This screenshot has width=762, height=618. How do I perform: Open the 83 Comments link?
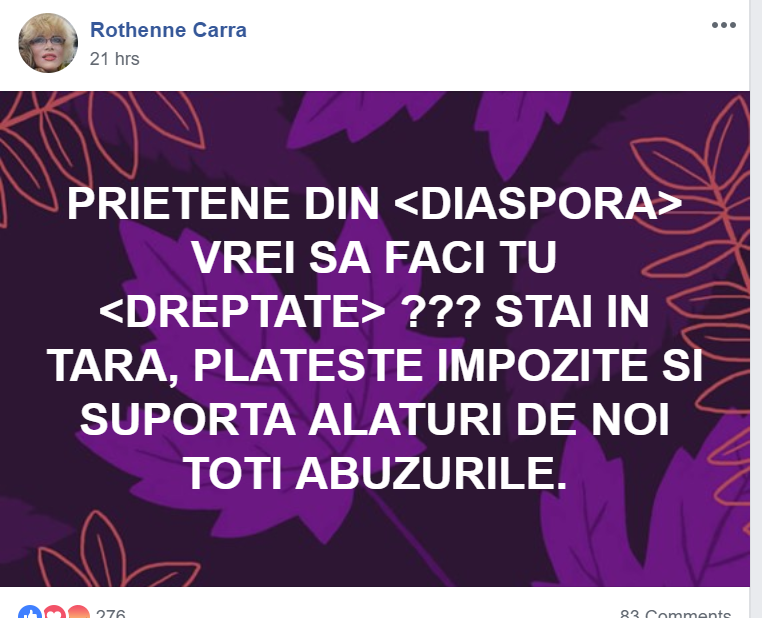(x=675, y=614)
